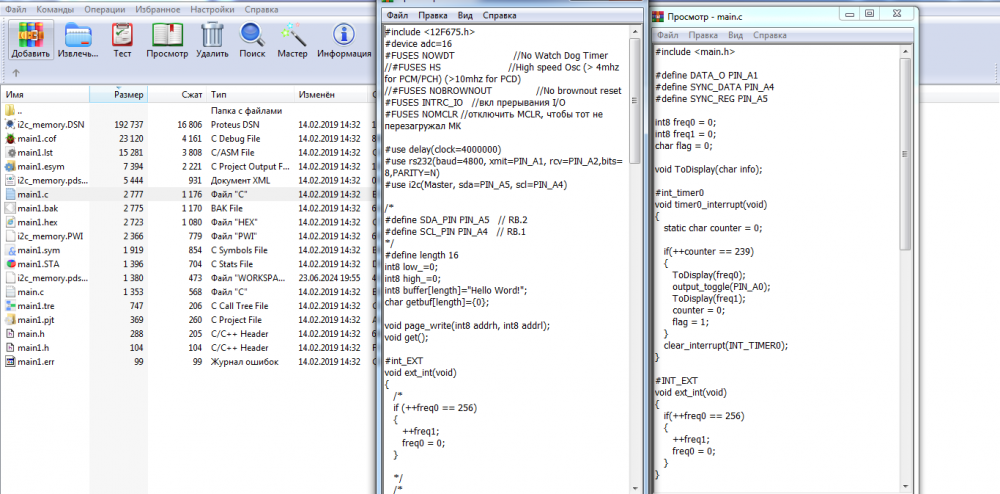Open Команды menu in WinRAR
Image resolution: width=1000 pixels, height=494 pixels.
pos(55,10)
